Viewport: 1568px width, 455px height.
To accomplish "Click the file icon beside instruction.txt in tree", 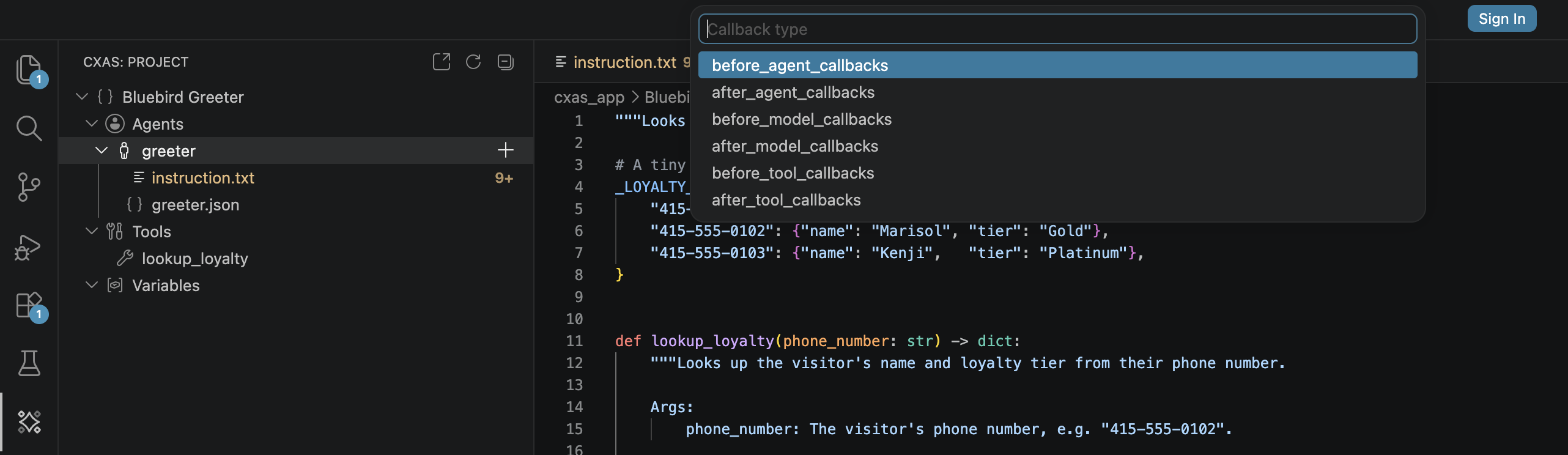I will [x=139, y=177].
